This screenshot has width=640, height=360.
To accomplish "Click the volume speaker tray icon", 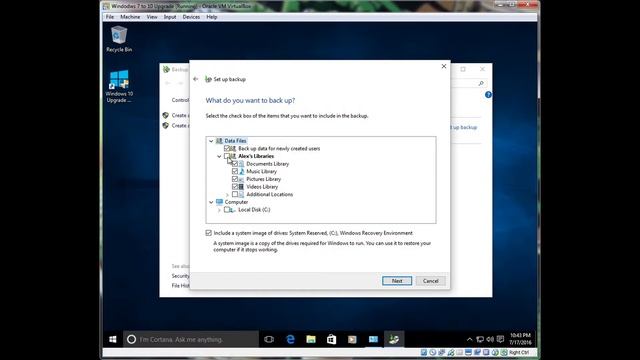I will click(490, 339).
